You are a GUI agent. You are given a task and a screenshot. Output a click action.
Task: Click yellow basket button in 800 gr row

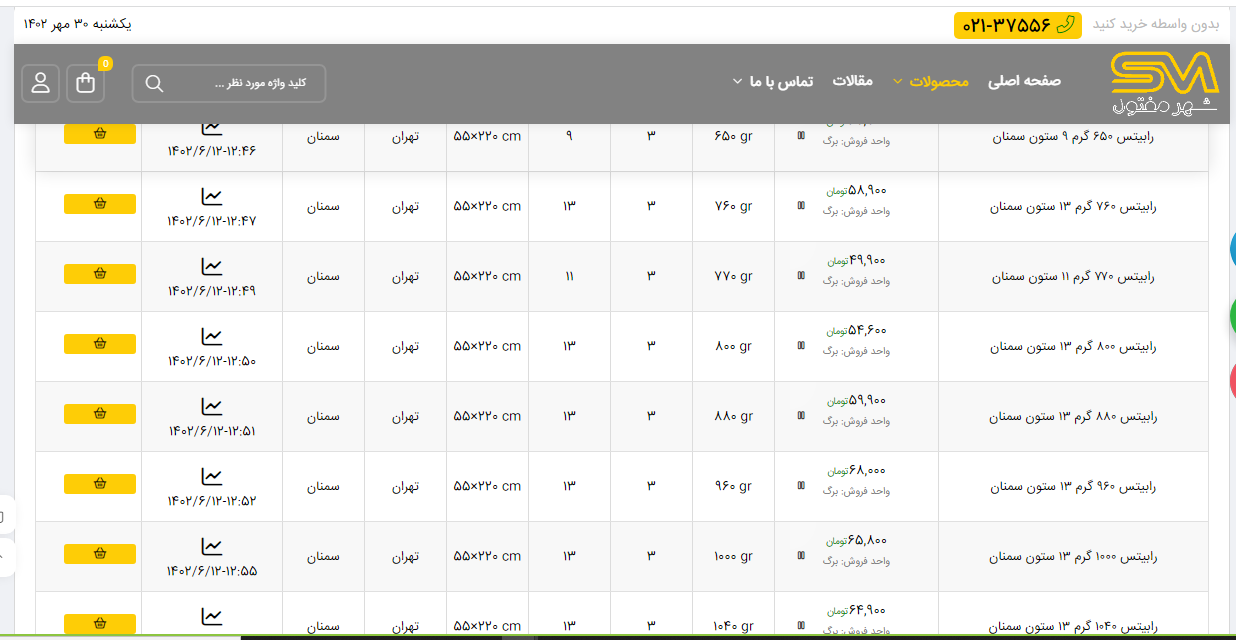[x=100, y=343]
